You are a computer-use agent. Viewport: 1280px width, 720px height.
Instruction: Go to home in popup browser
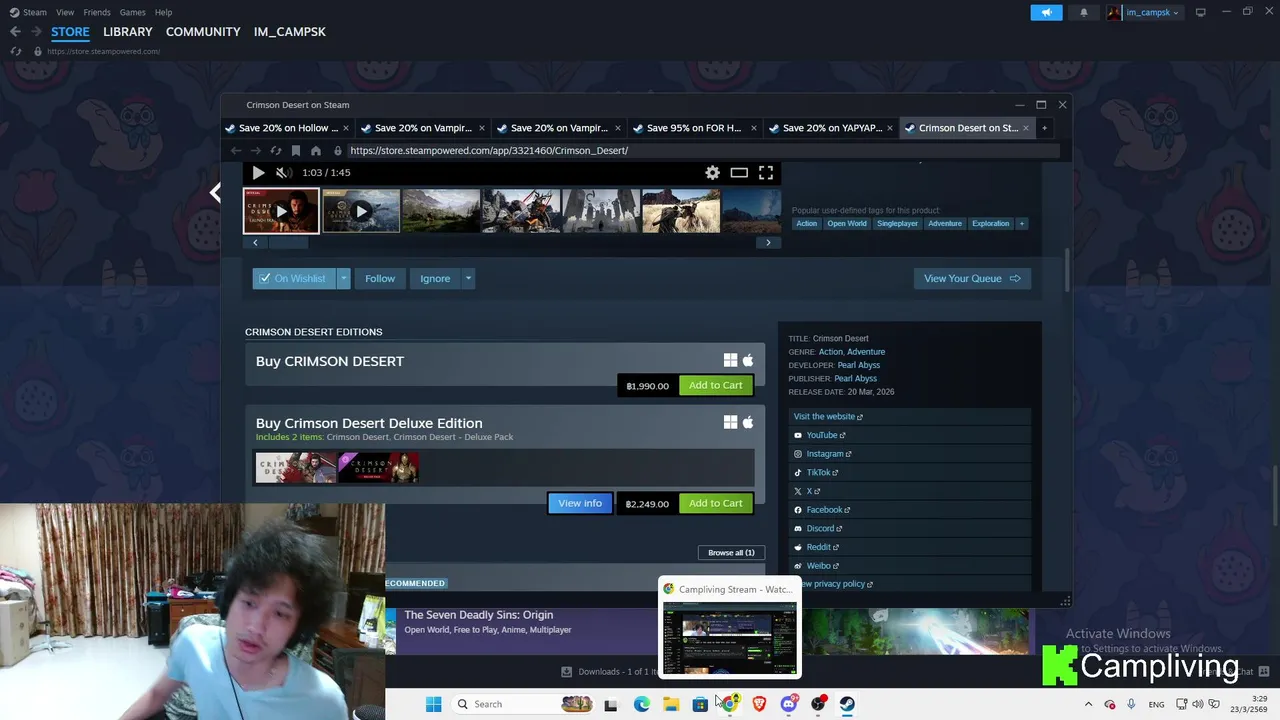316,150
